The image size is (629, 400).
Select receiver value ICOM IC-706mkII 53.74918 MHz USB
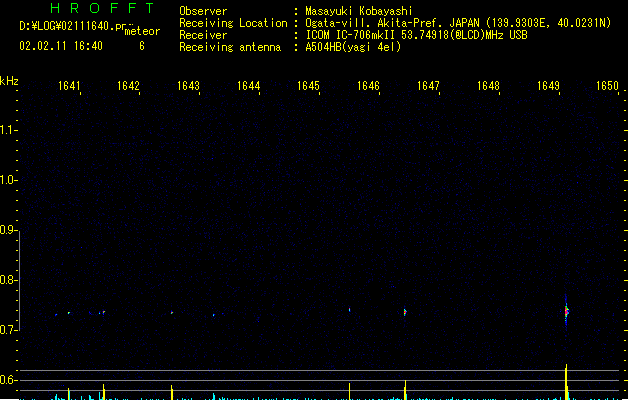[416, 35]
